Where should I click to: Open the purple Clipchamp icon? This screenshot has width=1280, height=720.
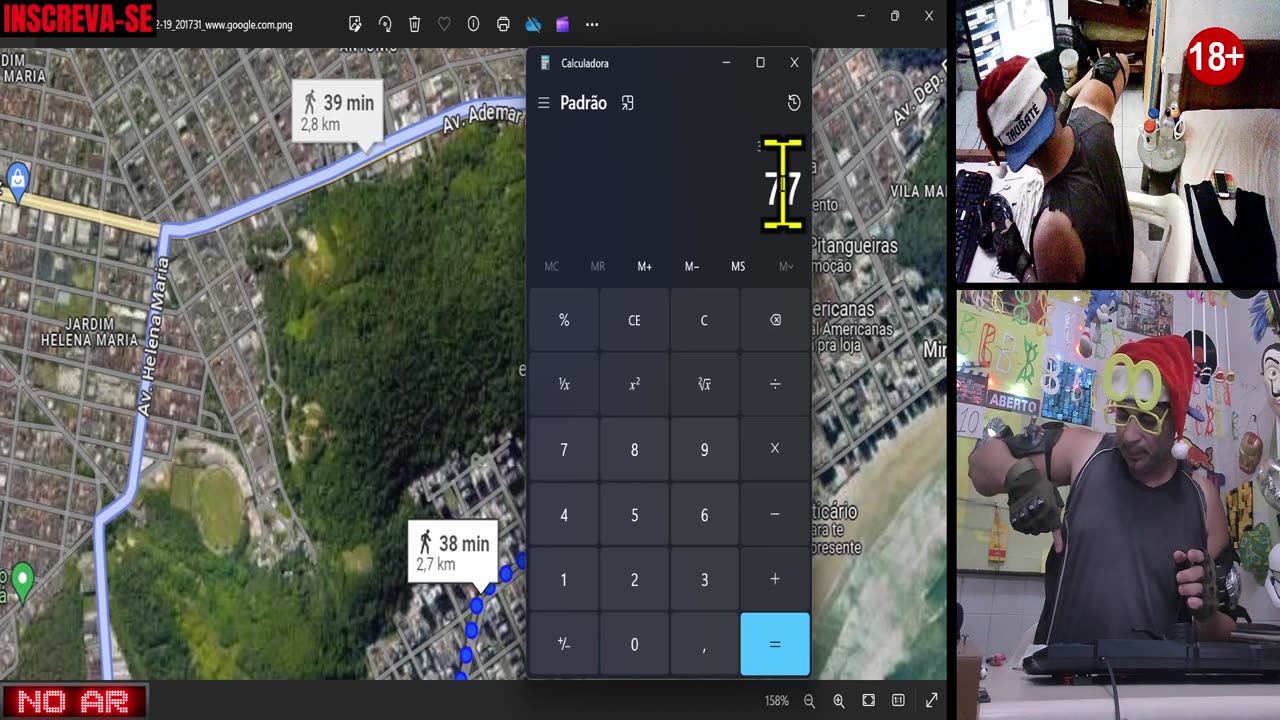562,24
